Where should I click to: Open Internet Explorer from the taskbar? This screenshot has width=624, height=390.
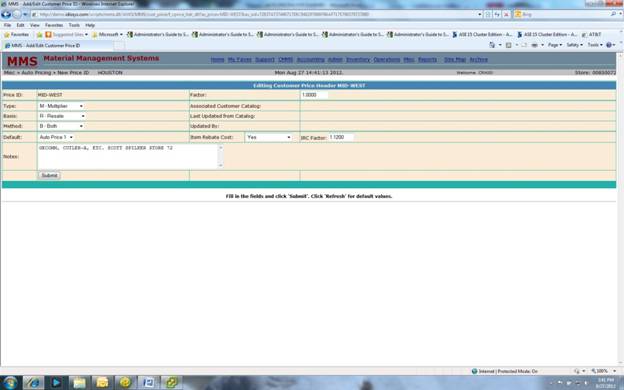pos(33,383)
